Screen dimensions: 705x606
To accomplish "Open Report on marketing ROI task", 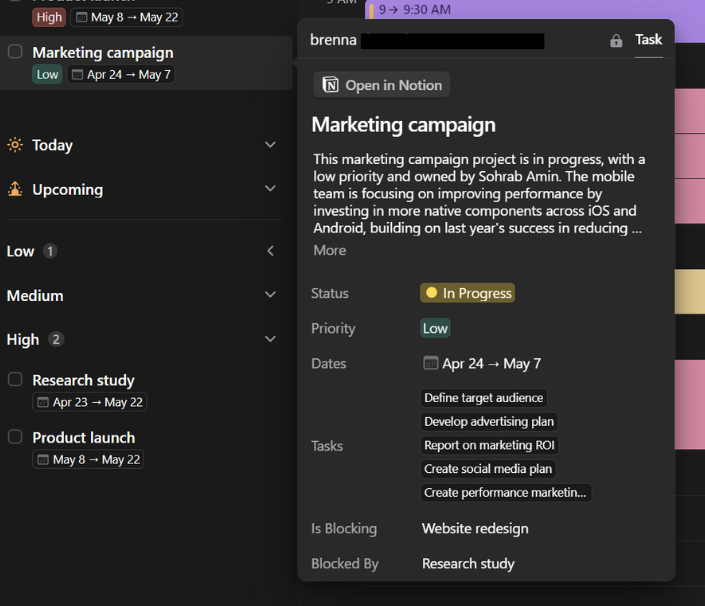I will pos(489,445).
